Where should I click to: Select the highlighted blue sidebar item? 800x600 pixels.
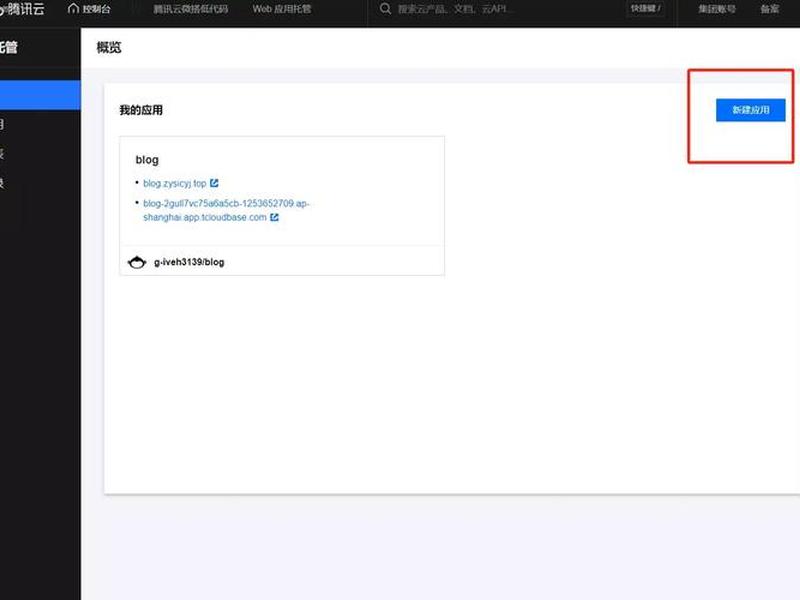click(40, 95)
